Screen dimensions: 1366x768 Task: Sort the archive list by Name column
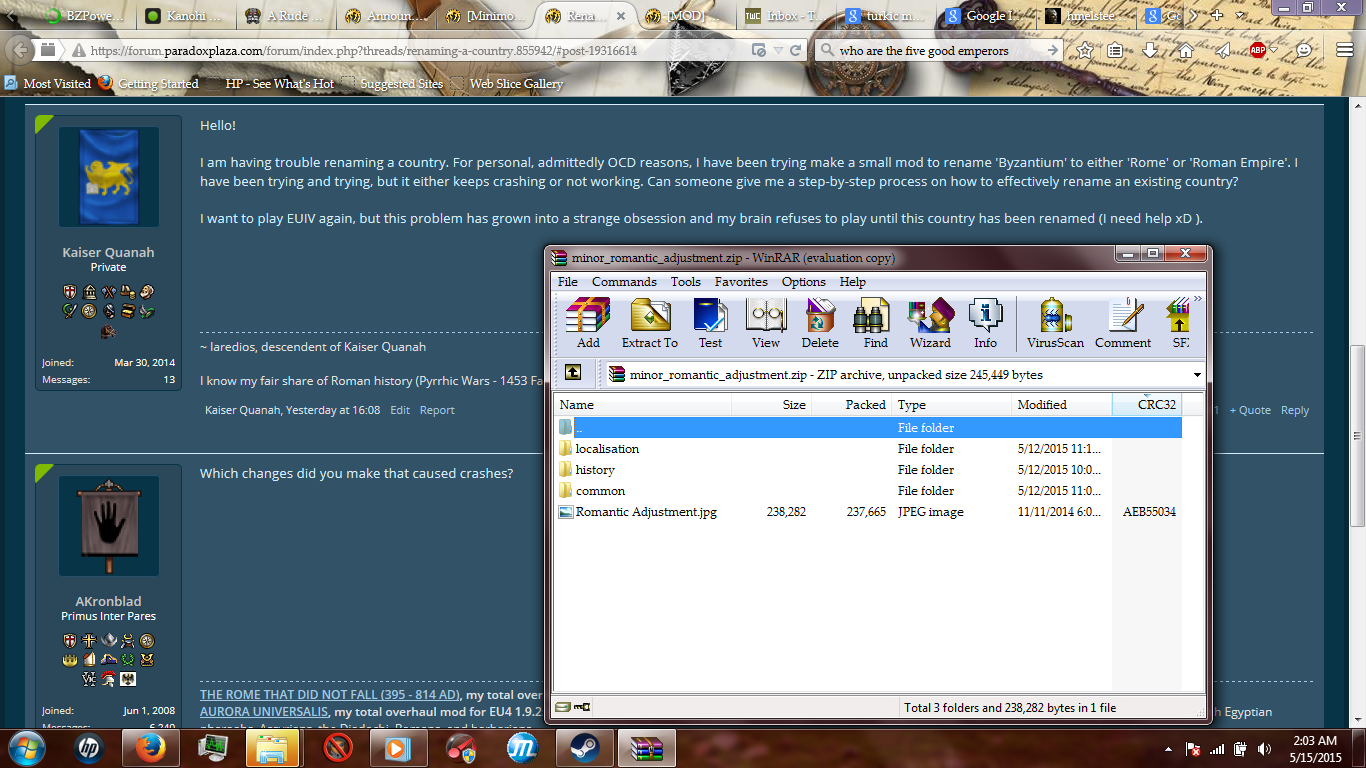point(643,405)
